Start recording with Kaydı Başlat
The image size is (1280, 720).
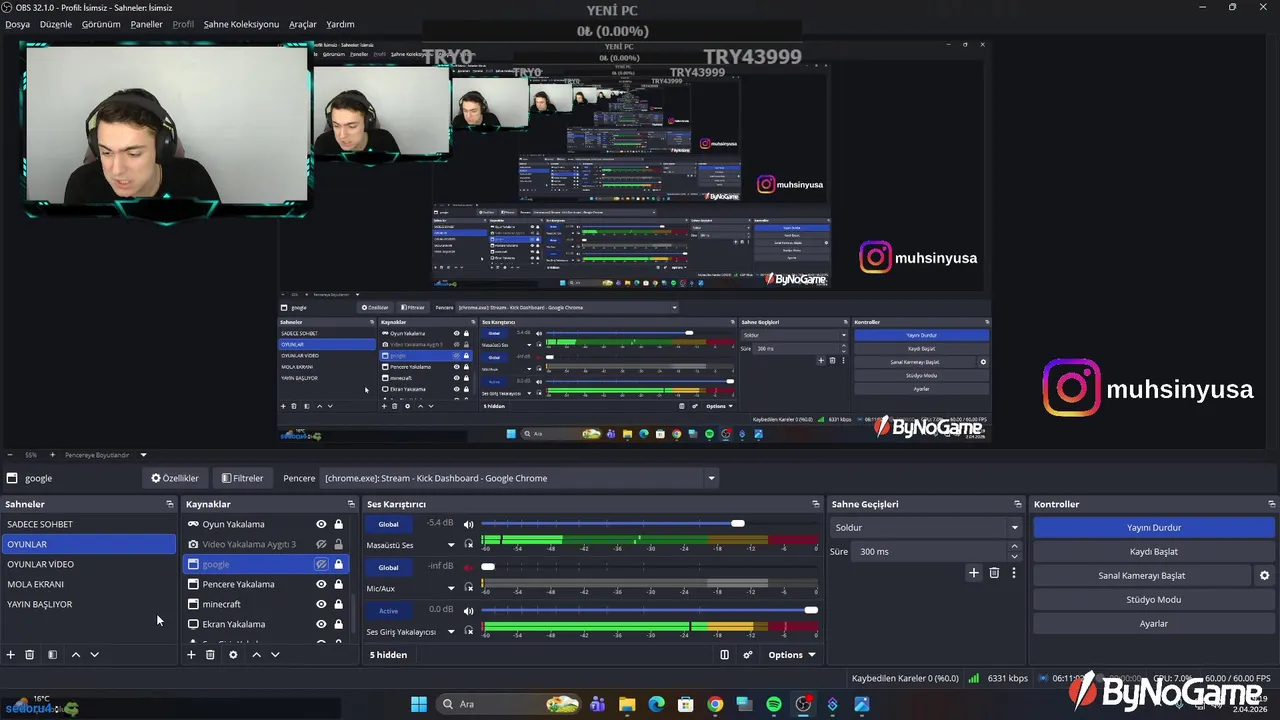pos(1153,551)
